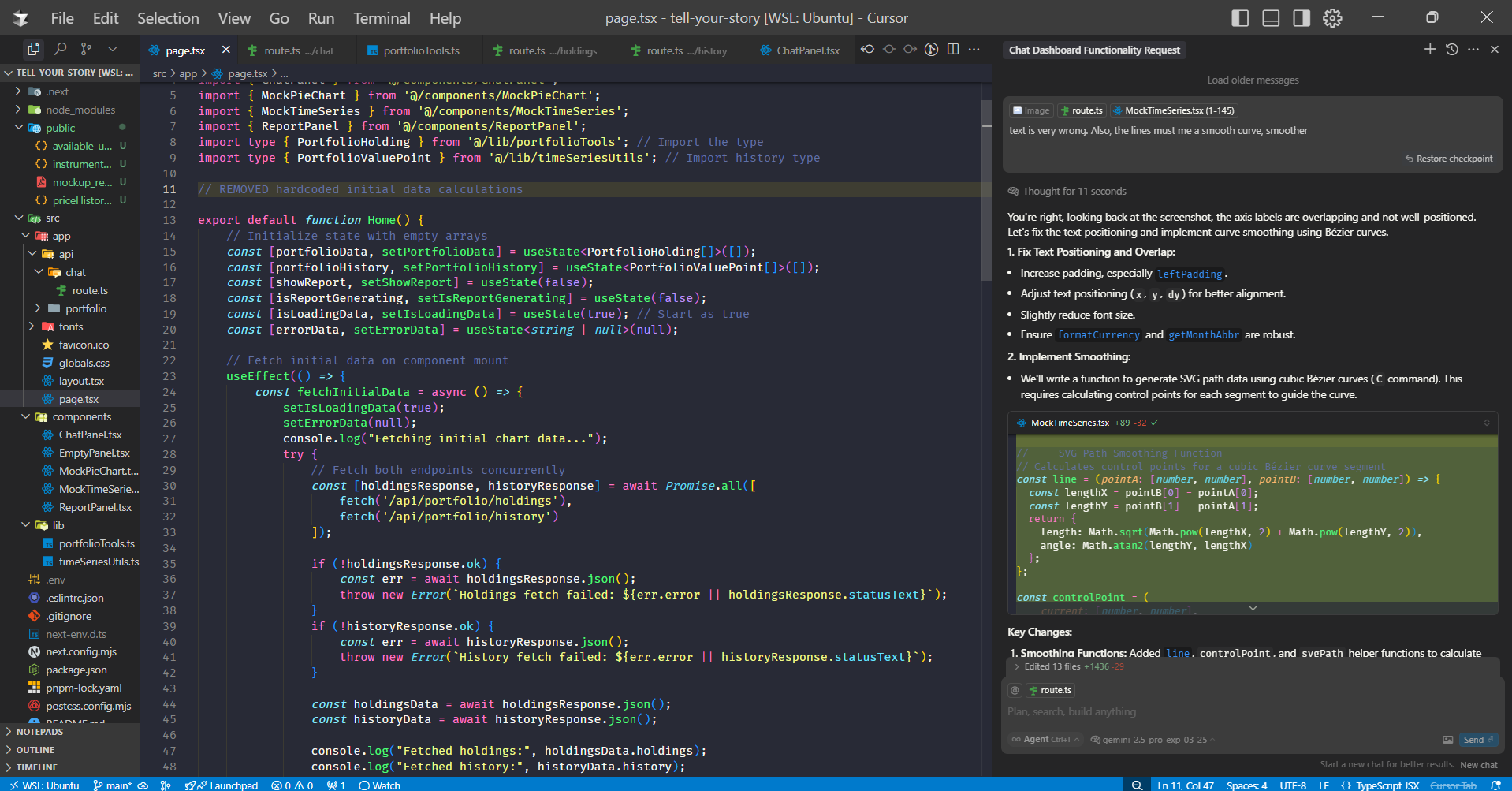
Task: Open the Search view icon
Action: coord(60,50)
